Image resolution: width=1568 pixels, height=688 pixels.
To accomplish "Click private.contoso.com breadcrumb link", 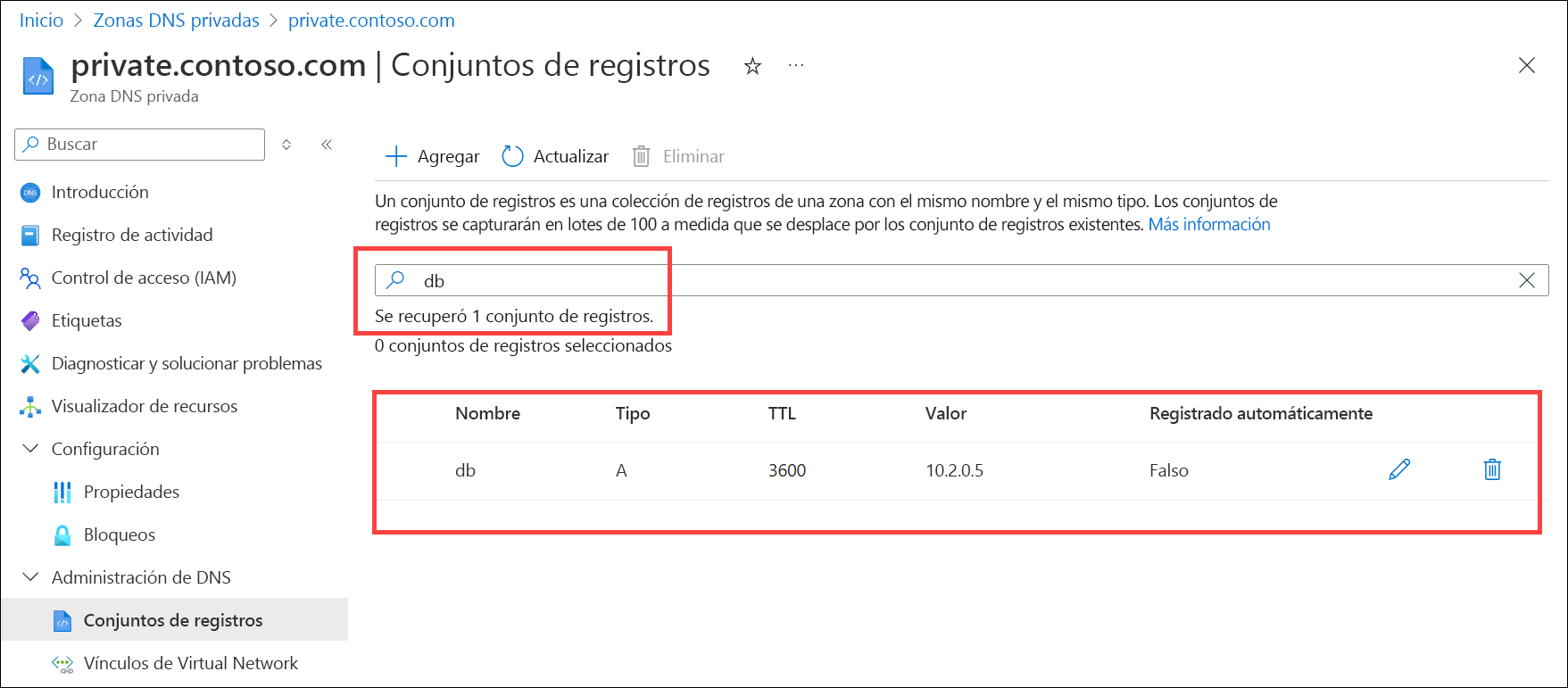I will pyautogui.click(x=371, y=21).
